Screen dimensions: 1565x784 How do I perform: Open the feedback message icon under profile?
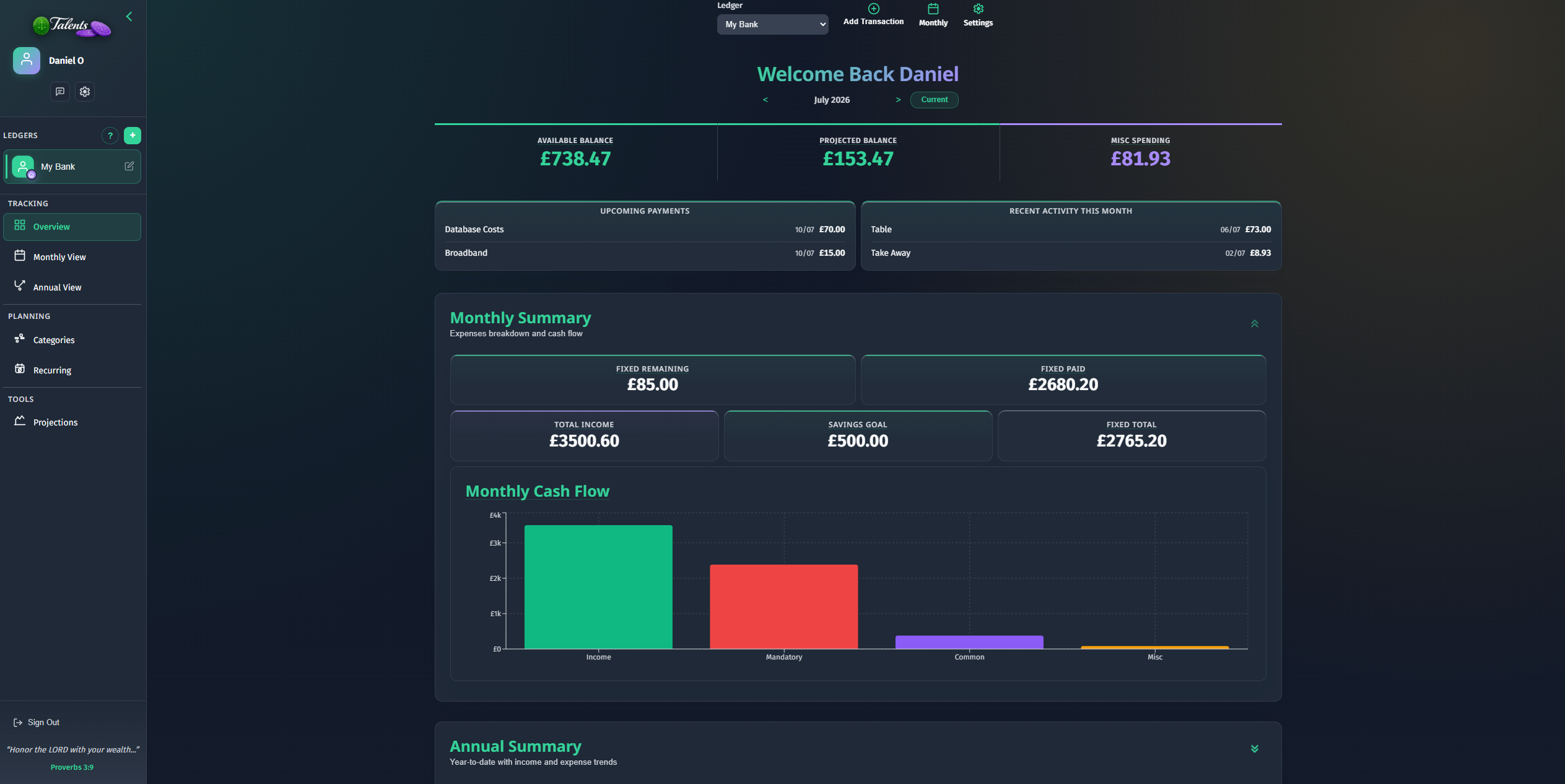point(60,92)
